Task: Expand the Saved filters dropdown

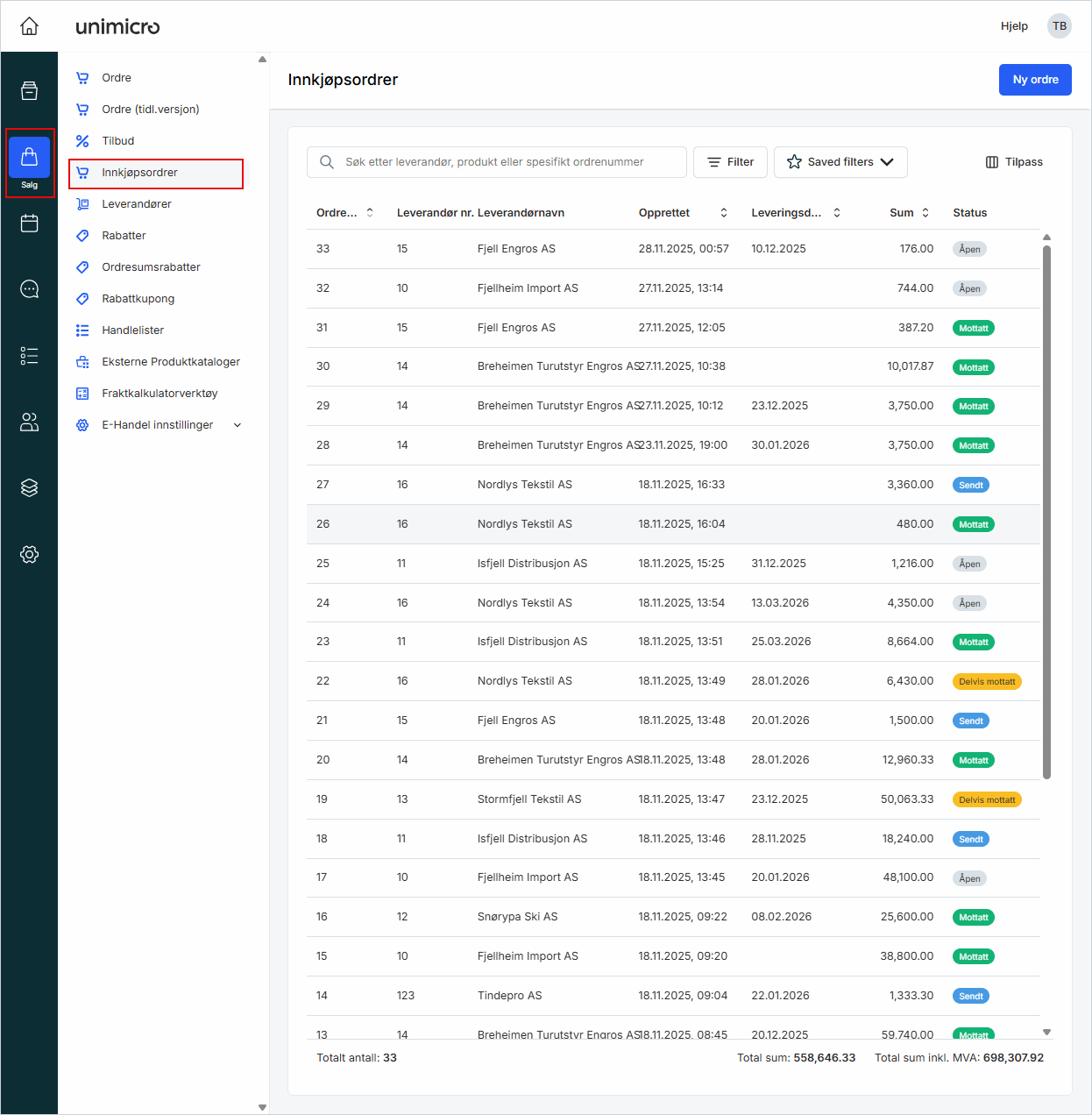Action: coord(840,162)
